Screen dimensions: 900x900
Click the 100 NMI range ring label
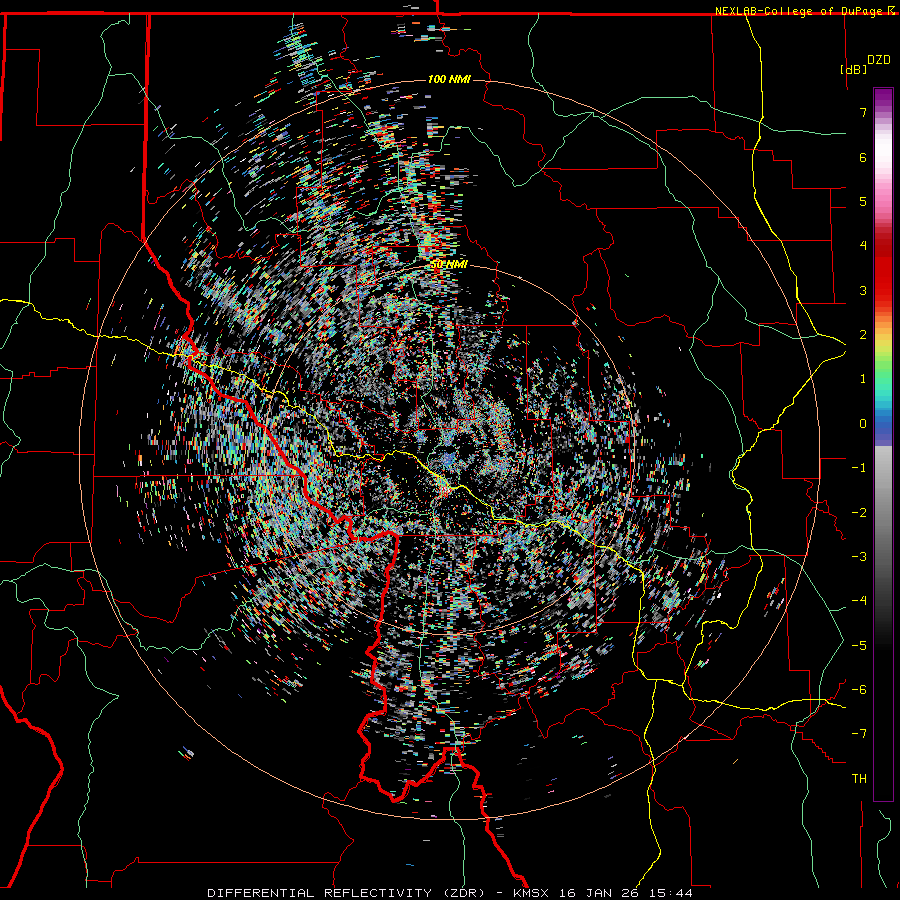tap(449, 79)
